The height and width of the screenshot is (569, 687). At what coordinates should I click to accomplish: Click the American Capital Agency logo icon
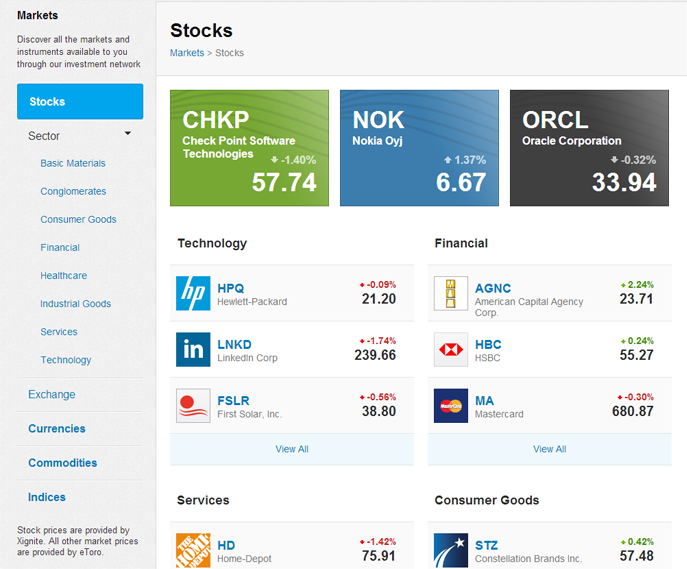(x=451, y=293)
